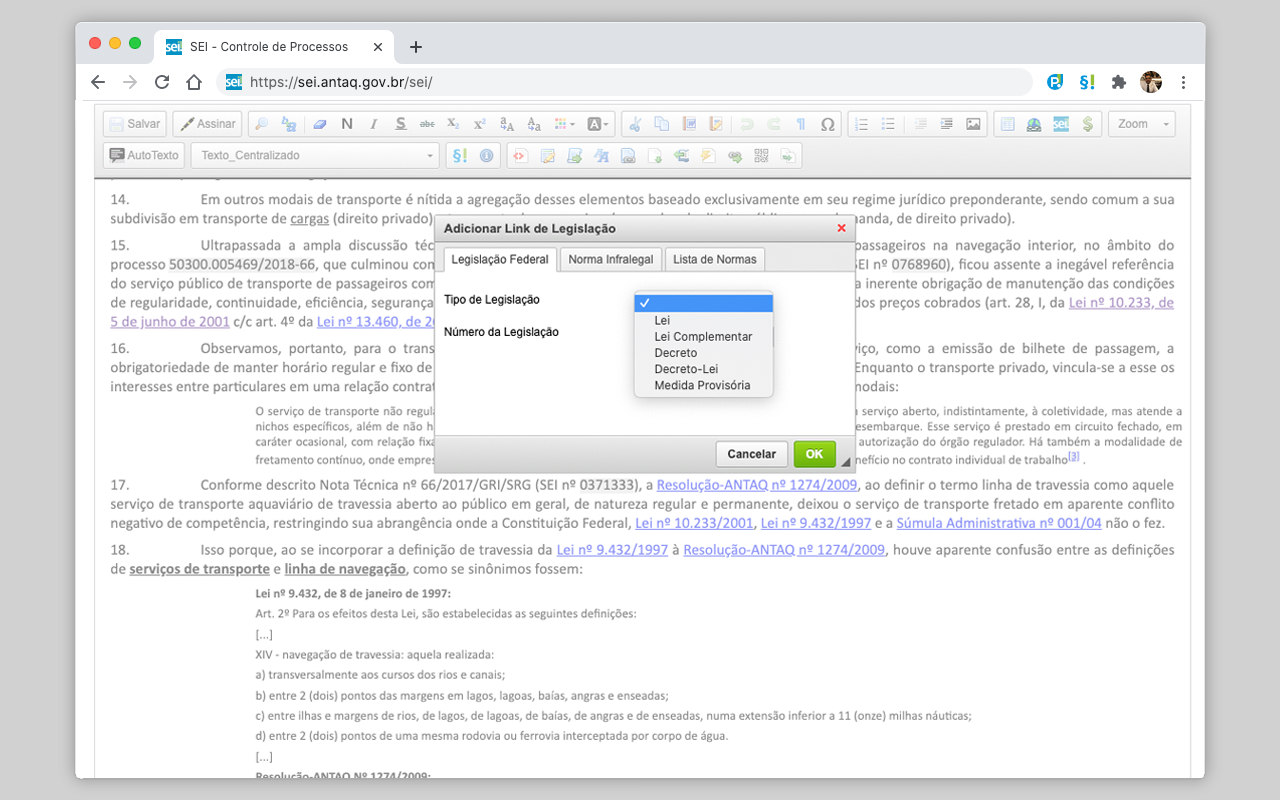Switch to the Norma Infralegal tab

[610, 259]
